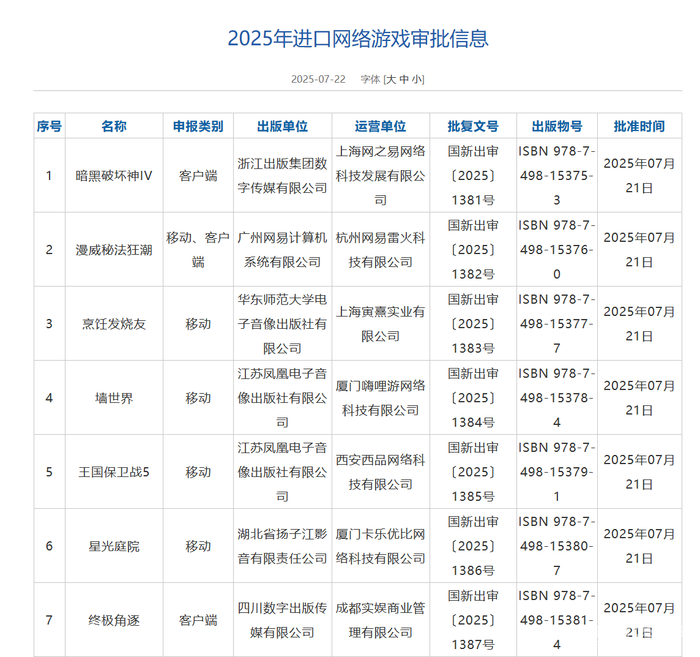Click ISBN 978-7-498-15375-3 cell

click(557, 176)
